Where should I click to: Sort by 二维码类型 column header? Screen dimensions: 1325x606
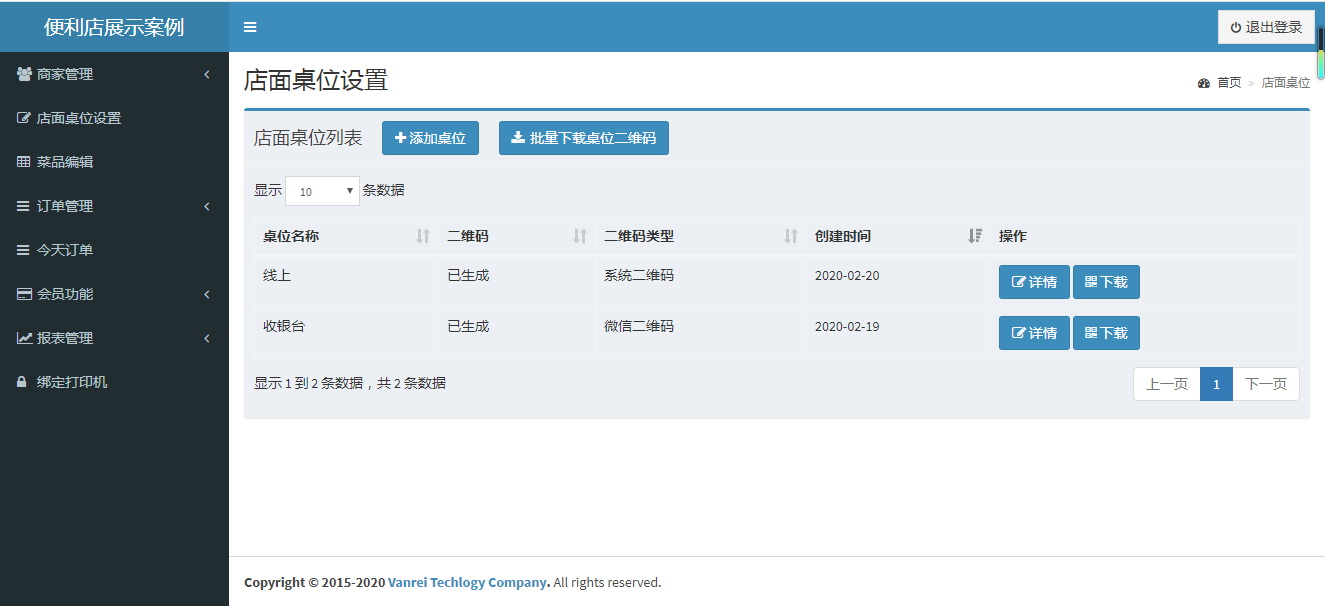point(701,236)
